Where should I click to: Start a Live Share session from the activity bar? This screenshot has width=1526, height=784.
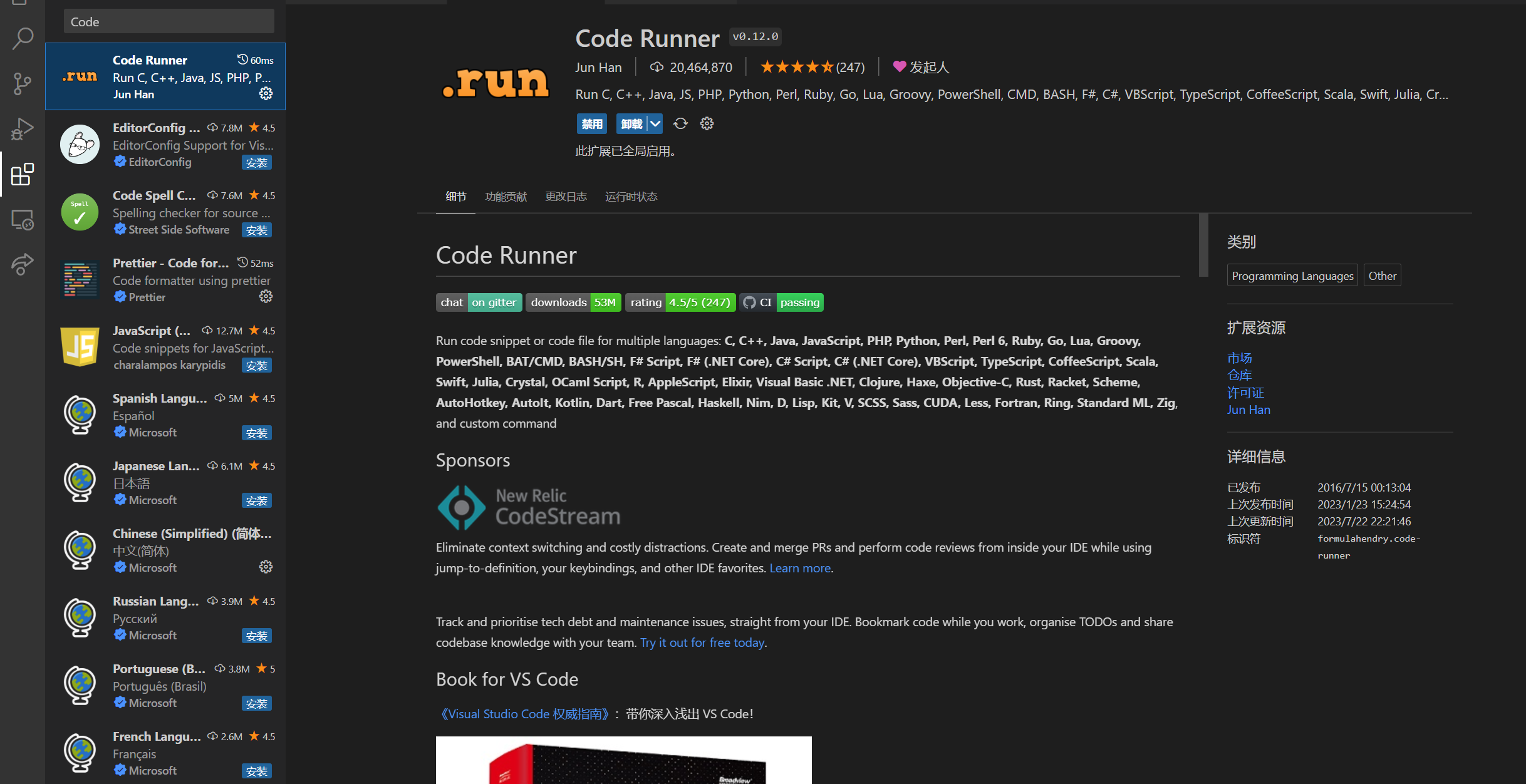tap(23, 264)
